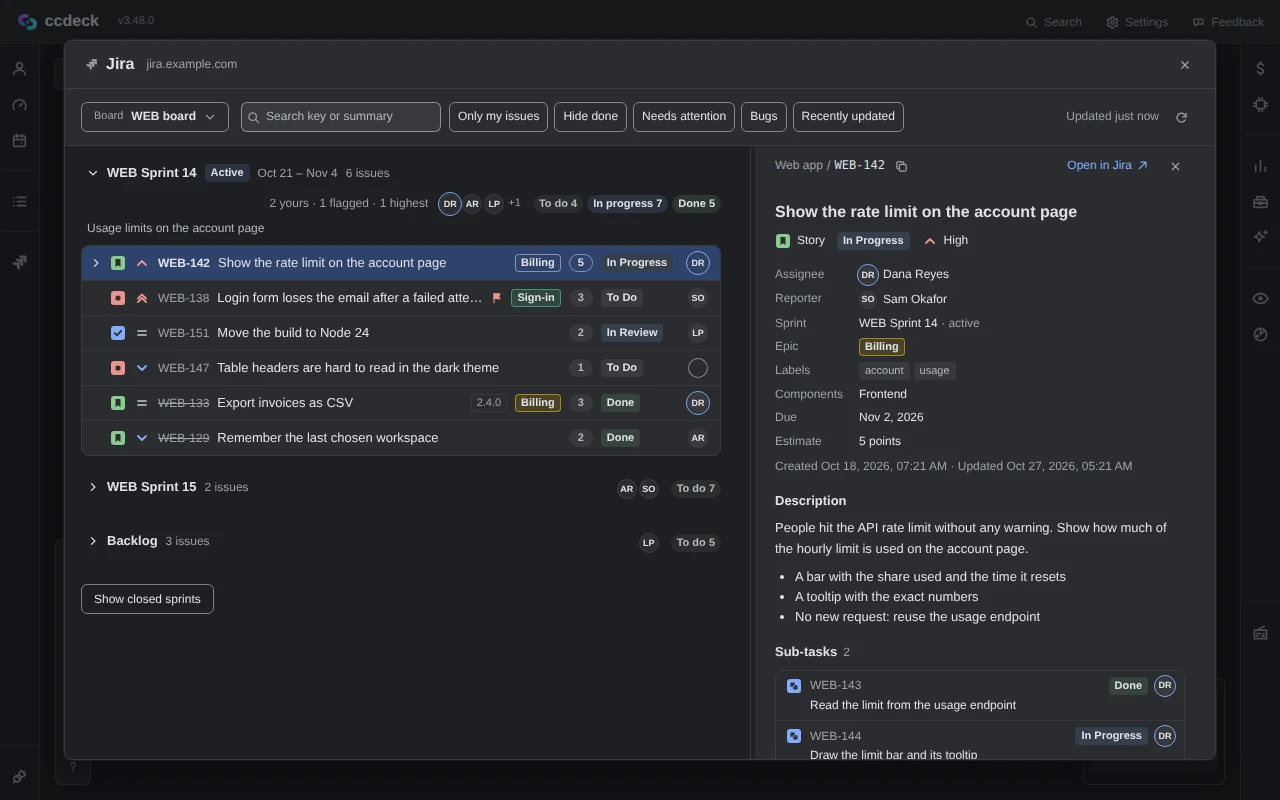Focus the Search key or summary field
Viewport: 1280px width, 800px height.
tap(341, 117)
